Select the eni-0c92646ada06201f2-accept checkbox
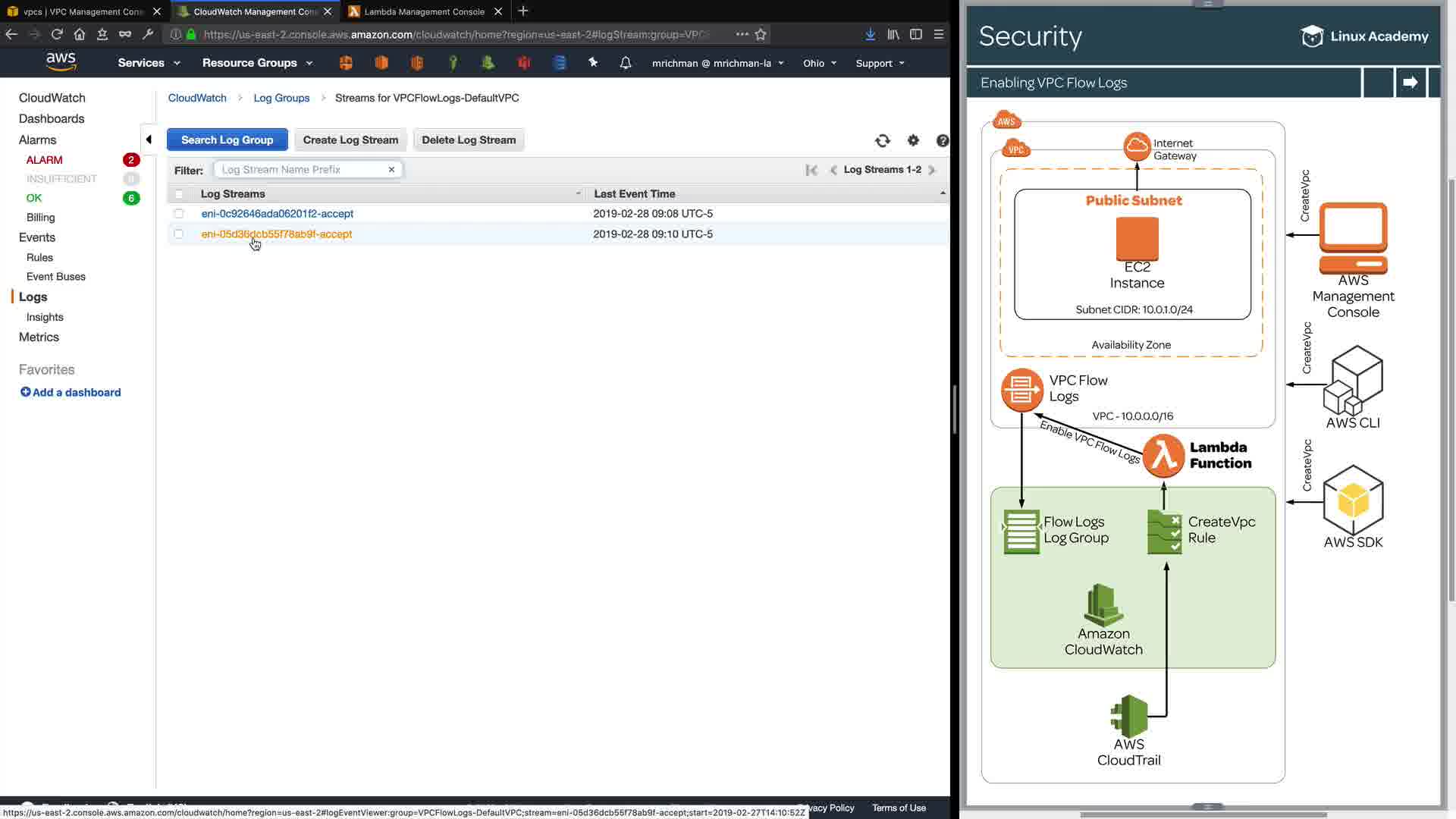The width and height of the screenshot is (1456, 819). click(179, 214)
